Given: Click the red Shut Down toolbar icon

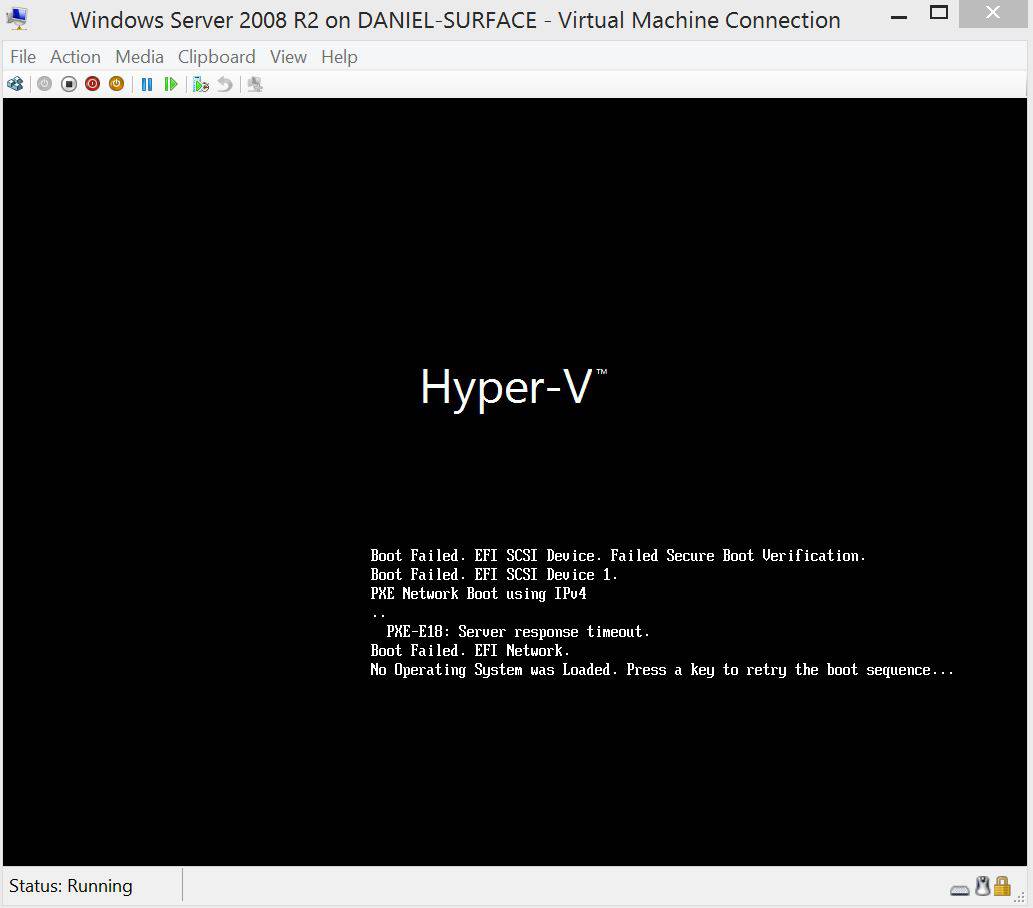Looking at the screenshot, I should point(92,84).
